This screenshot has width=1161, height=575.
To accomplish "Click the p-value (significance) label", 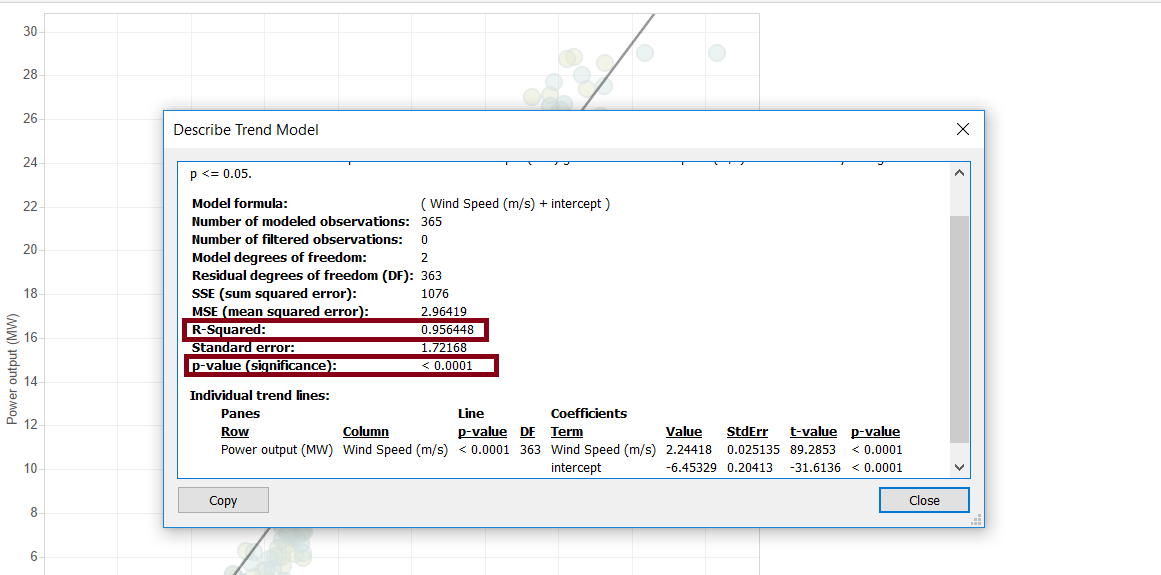I will 264,365.
